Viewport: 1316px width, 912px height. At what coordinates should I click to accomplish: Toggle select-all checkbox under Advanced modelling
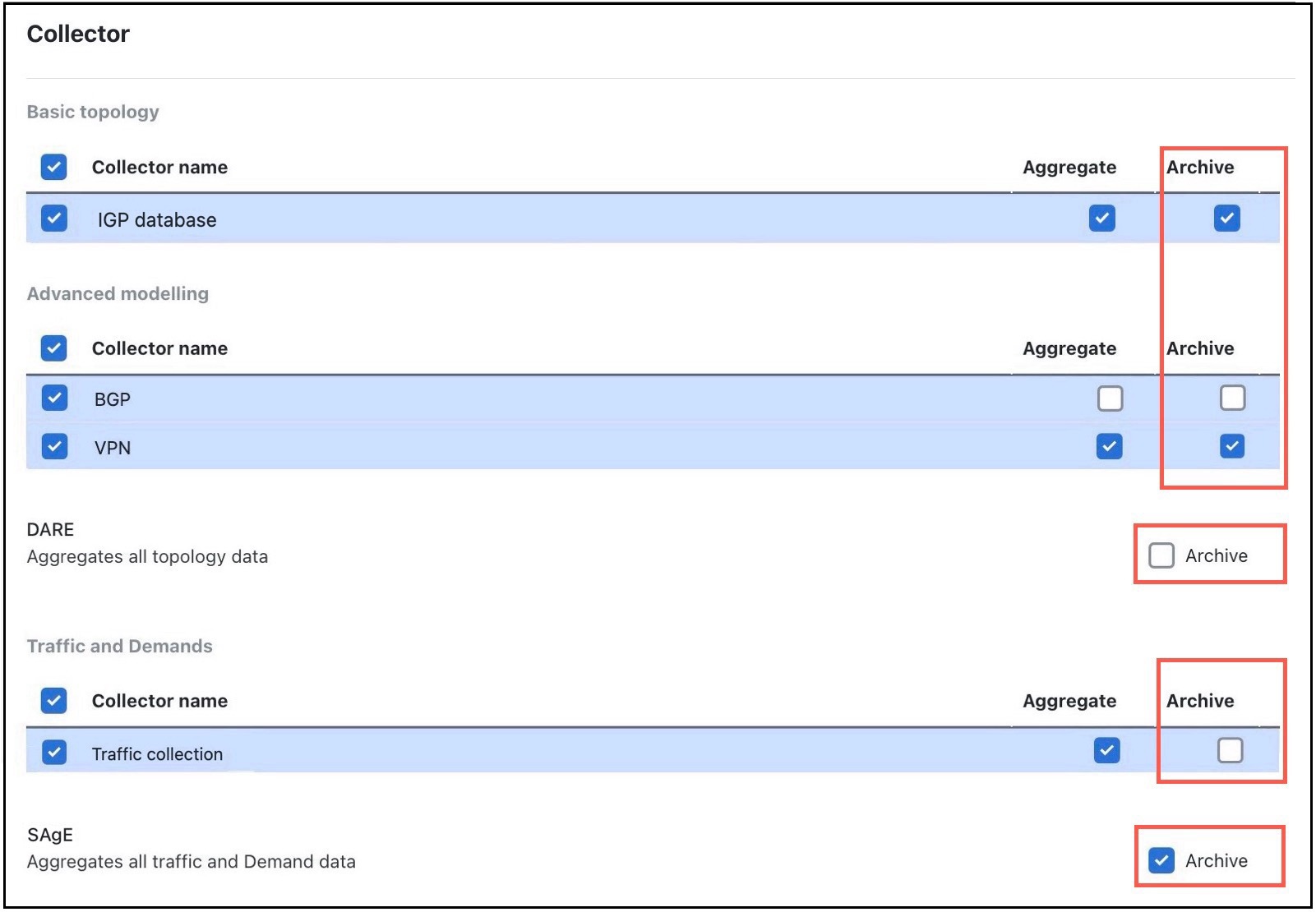click(53, 348)
